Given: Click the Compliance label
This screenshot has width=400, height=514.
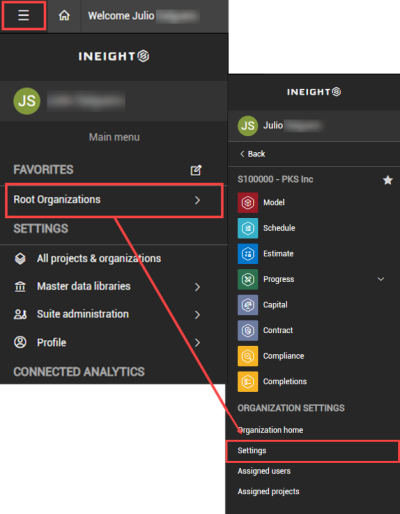Looking at the screenshot, I should [283, 356].
